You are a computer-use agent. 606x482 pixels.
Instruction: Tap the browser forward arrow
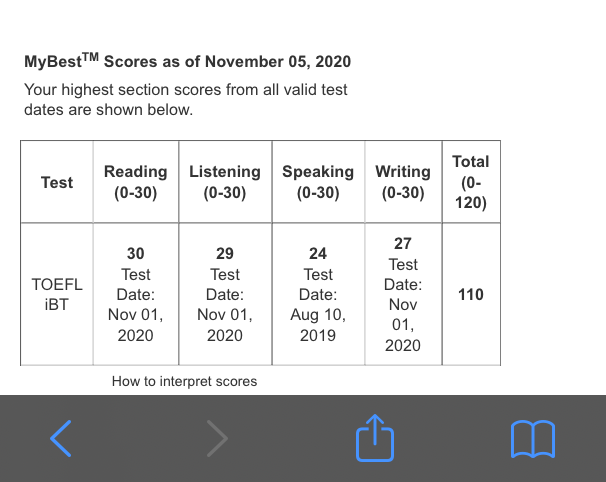pos(217,438)
